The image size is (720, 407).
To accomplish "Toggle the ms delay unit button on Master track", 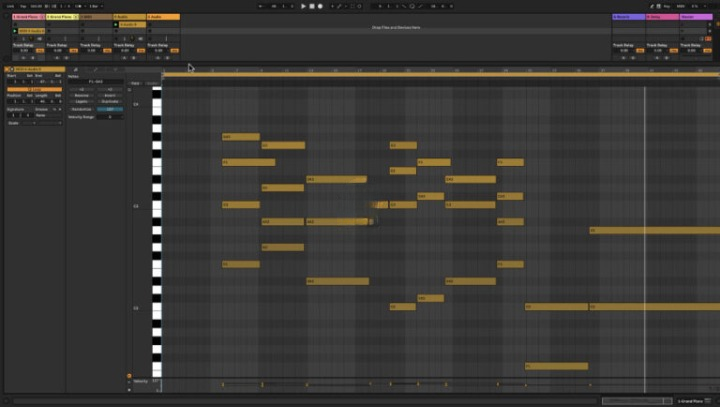I will coord(707,51).
